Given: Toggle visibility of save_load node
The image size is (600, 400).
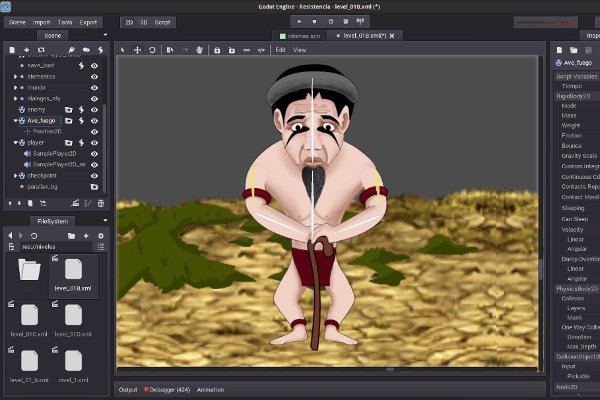Looking at the screenshot, I should pos(94,66).
